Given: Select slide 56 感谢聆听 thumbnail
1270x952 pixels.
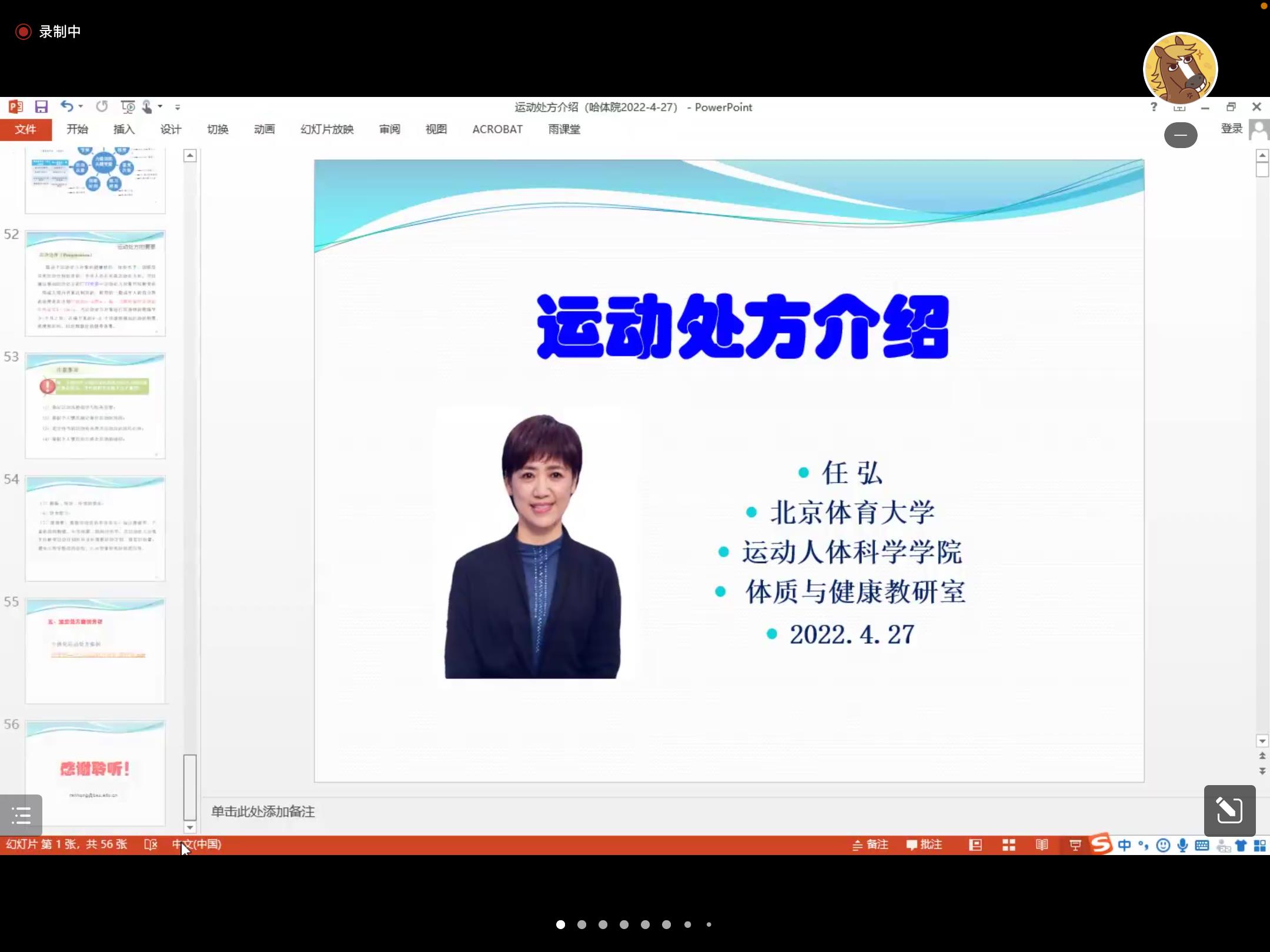Looking at the screenshot, I should coord(95,772).
